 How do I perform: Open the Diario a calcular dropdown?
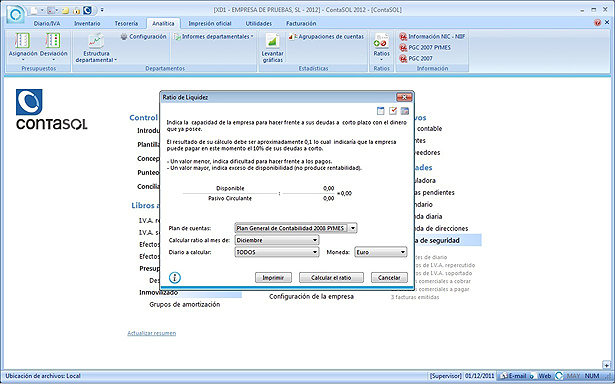pyautogui.click(x=315, y=252)
